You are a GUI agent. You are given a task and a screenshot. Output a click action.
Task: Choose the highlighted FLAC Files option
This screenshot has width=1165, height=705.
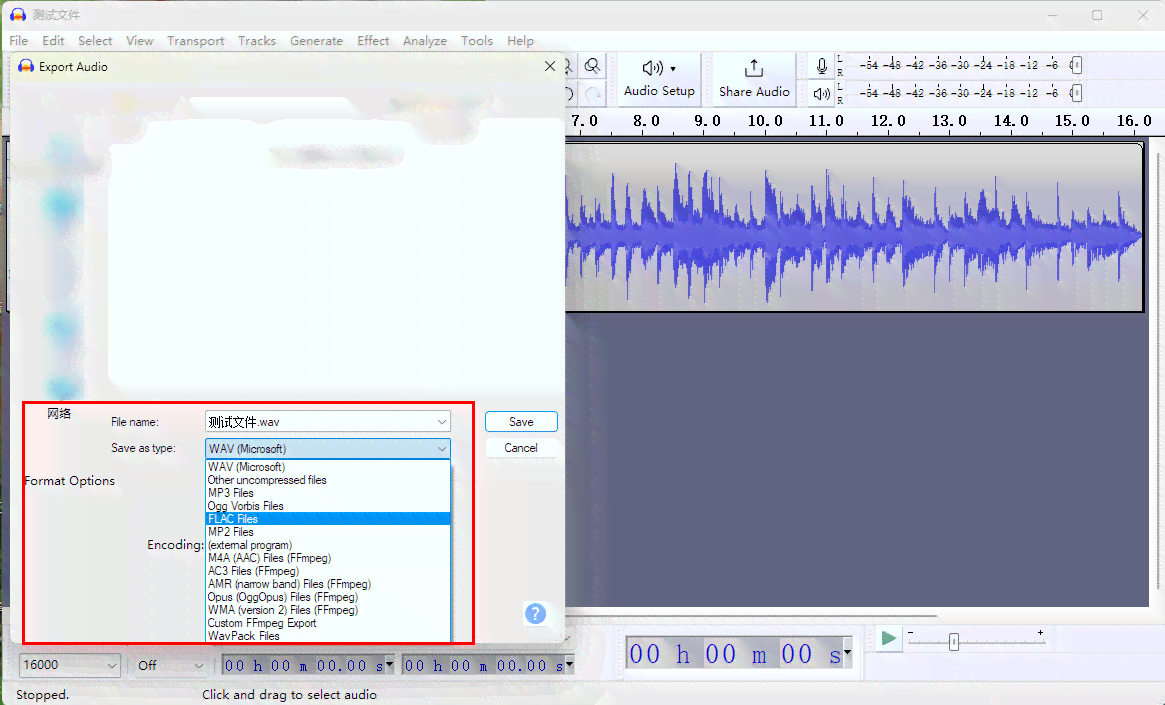pyautogui.click(x=328, y=519)
